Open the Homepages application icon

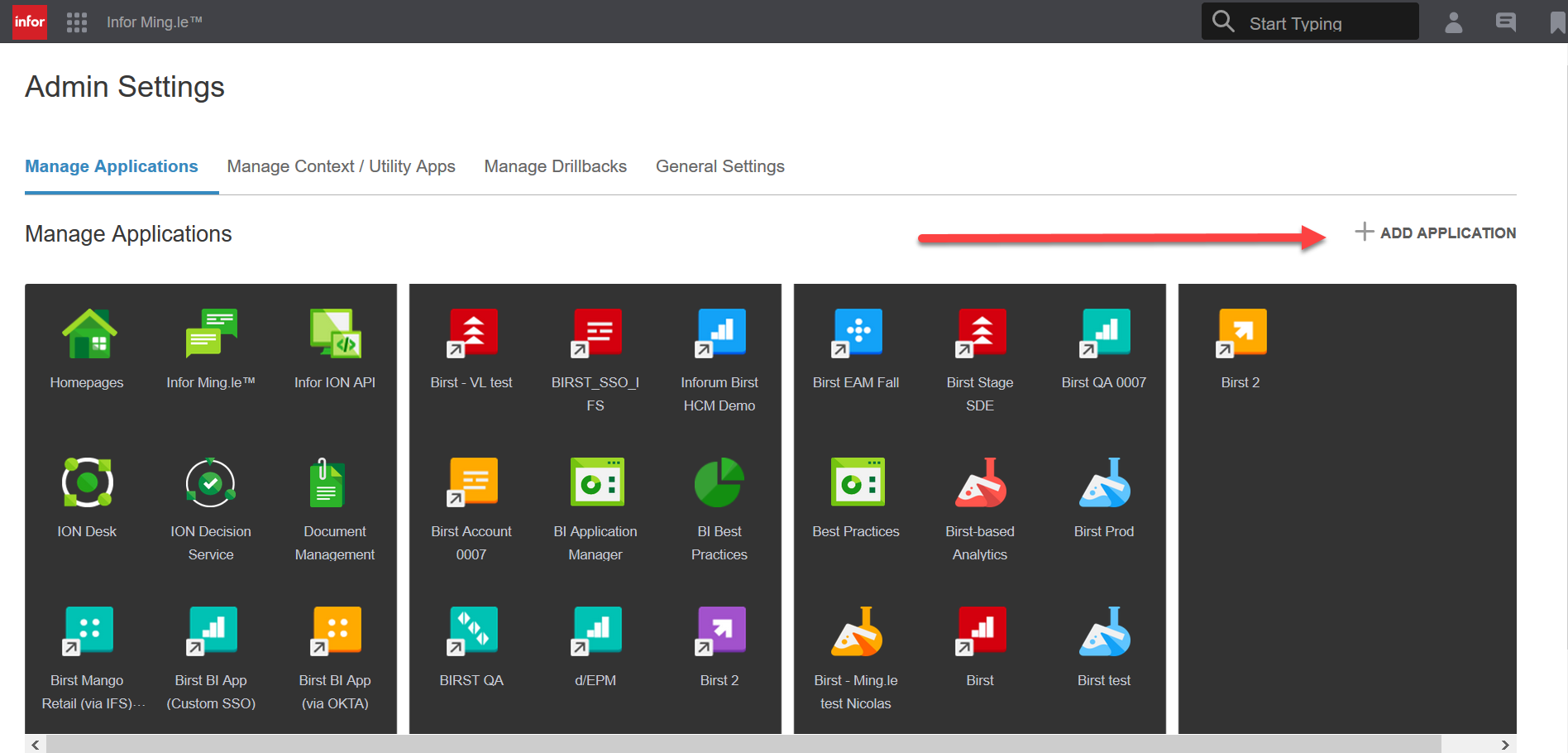coord(89,333)
